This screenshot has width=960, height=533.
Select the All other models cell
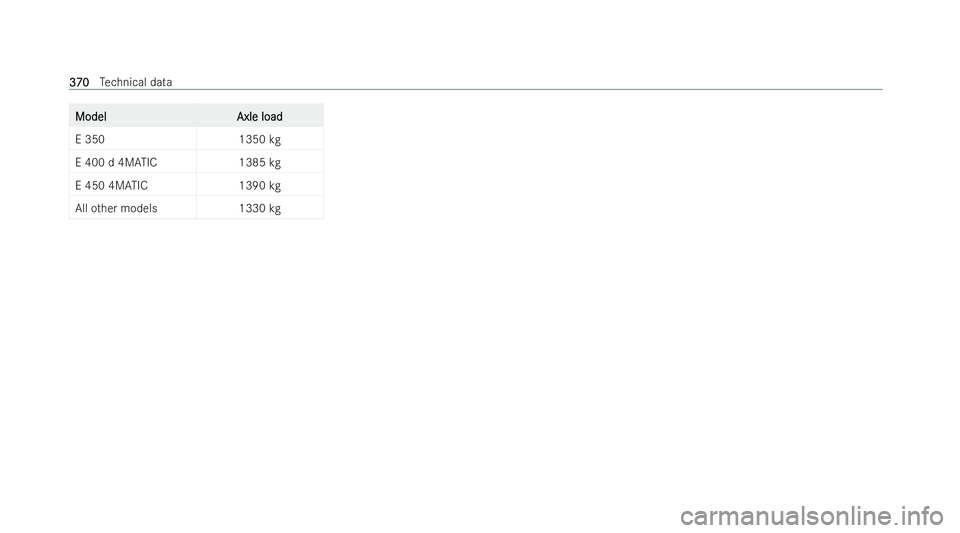116,208
